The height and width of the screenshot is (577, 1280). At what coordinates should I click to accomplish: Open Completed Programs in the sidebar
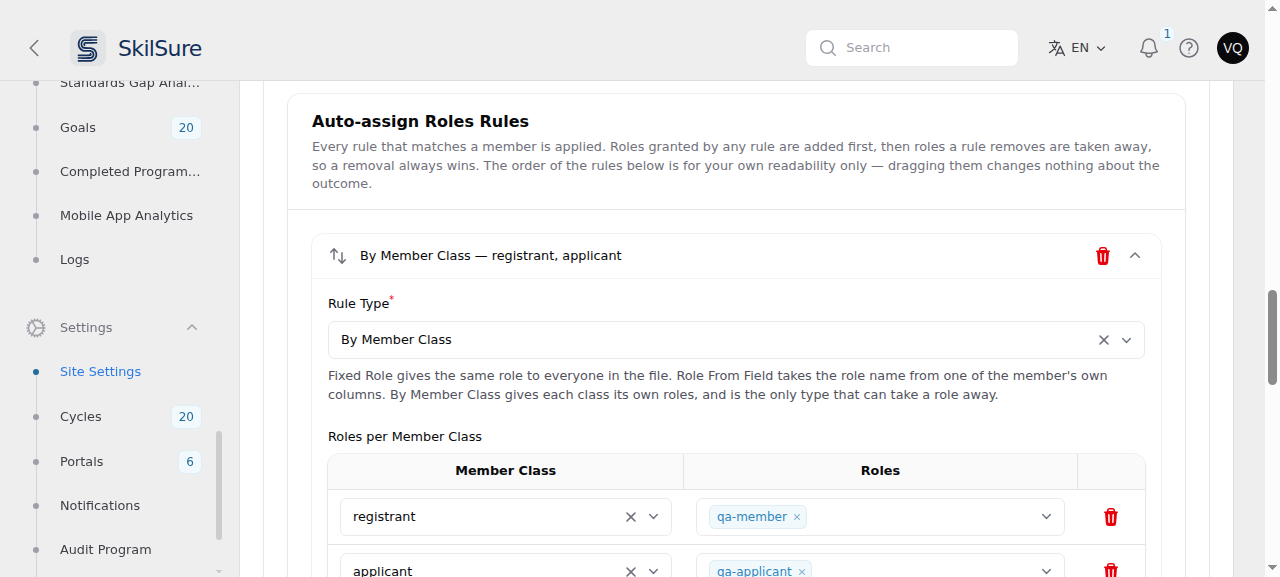coord(130,172)
